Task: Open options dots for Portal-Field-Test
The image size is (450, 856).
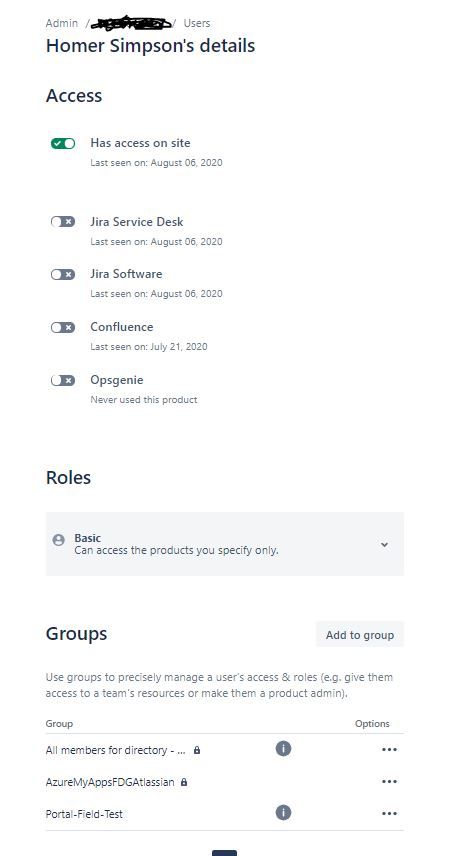Action: pyautogui.click(x=389, y=813)
